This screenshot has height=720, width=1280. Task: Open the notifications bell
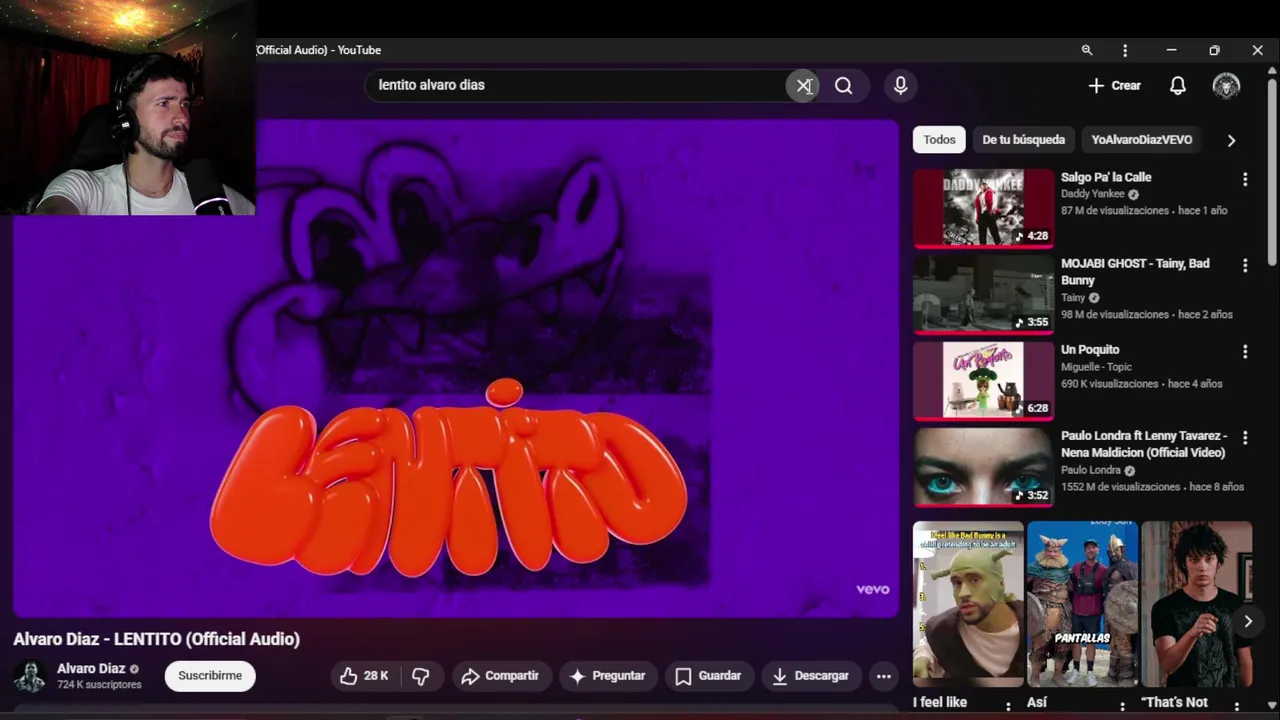1178,86
